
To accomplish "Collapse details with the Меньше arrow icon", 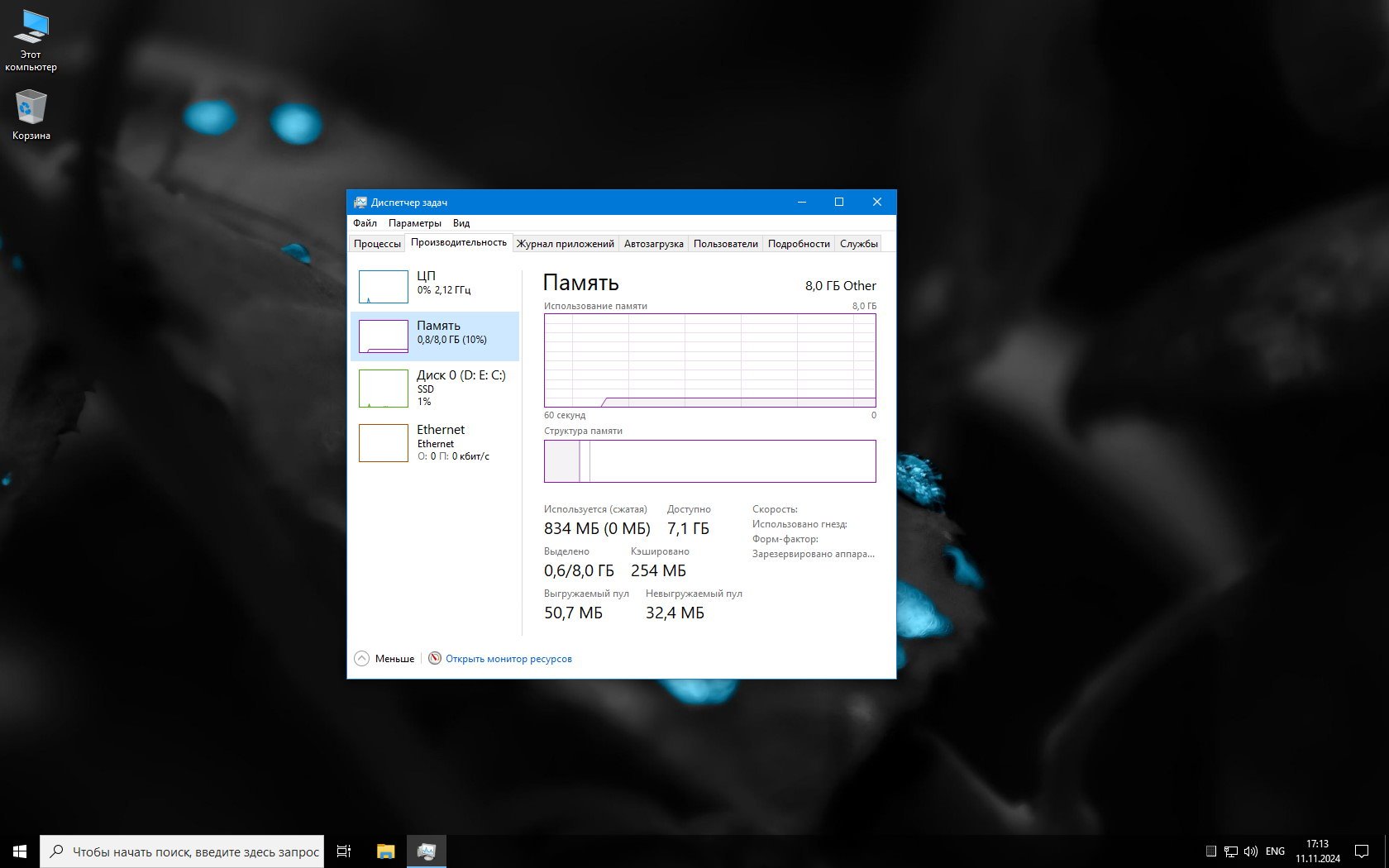I will pos(362,658).
